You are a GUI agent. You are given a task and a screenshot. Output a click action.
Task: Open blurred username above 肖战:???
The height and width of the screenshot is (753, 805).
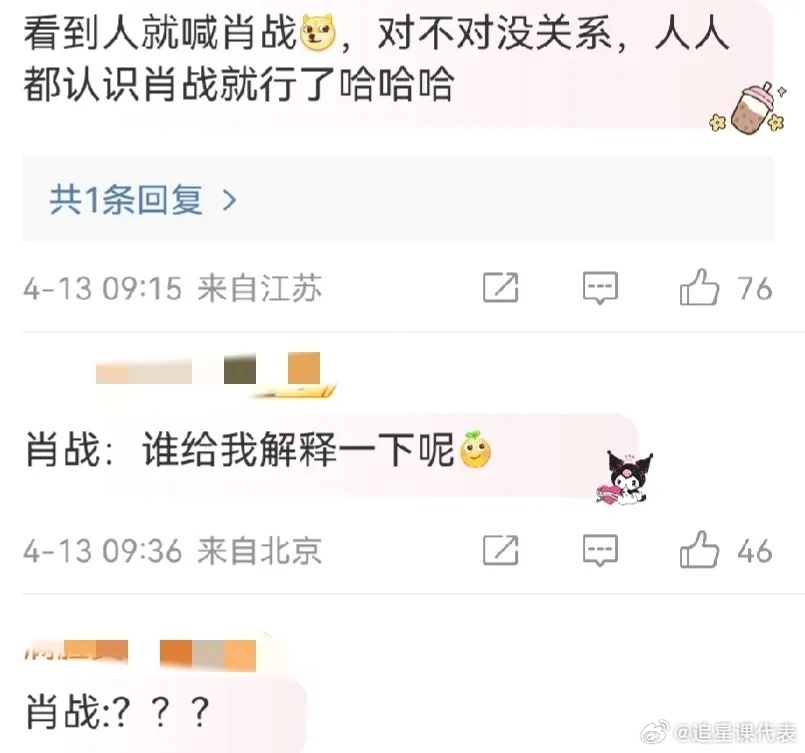tap(140, 655)
